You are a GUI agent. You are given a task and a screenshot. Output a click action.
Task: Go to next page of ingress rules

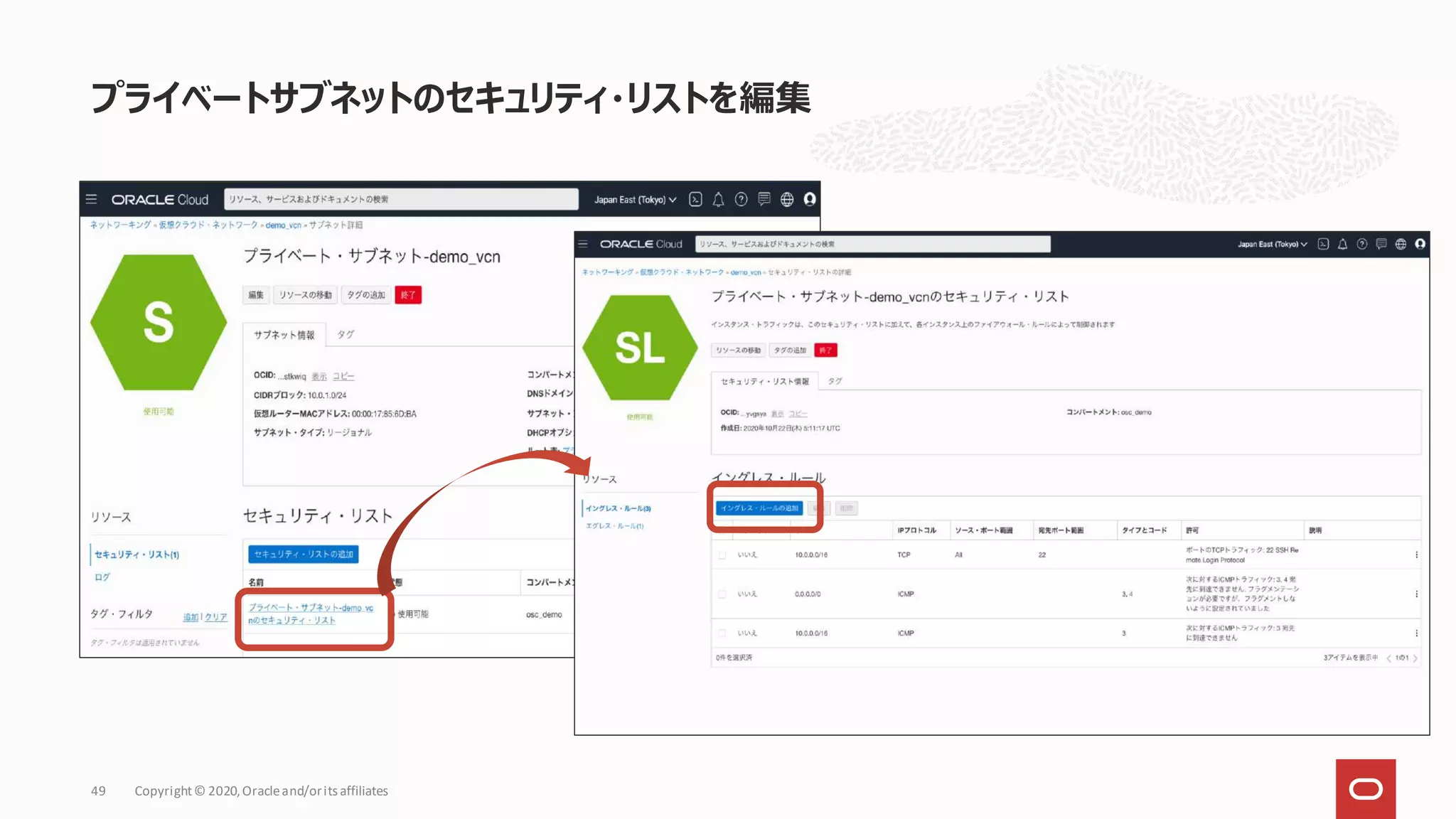pyautogui.click(x=1415, y=658)
